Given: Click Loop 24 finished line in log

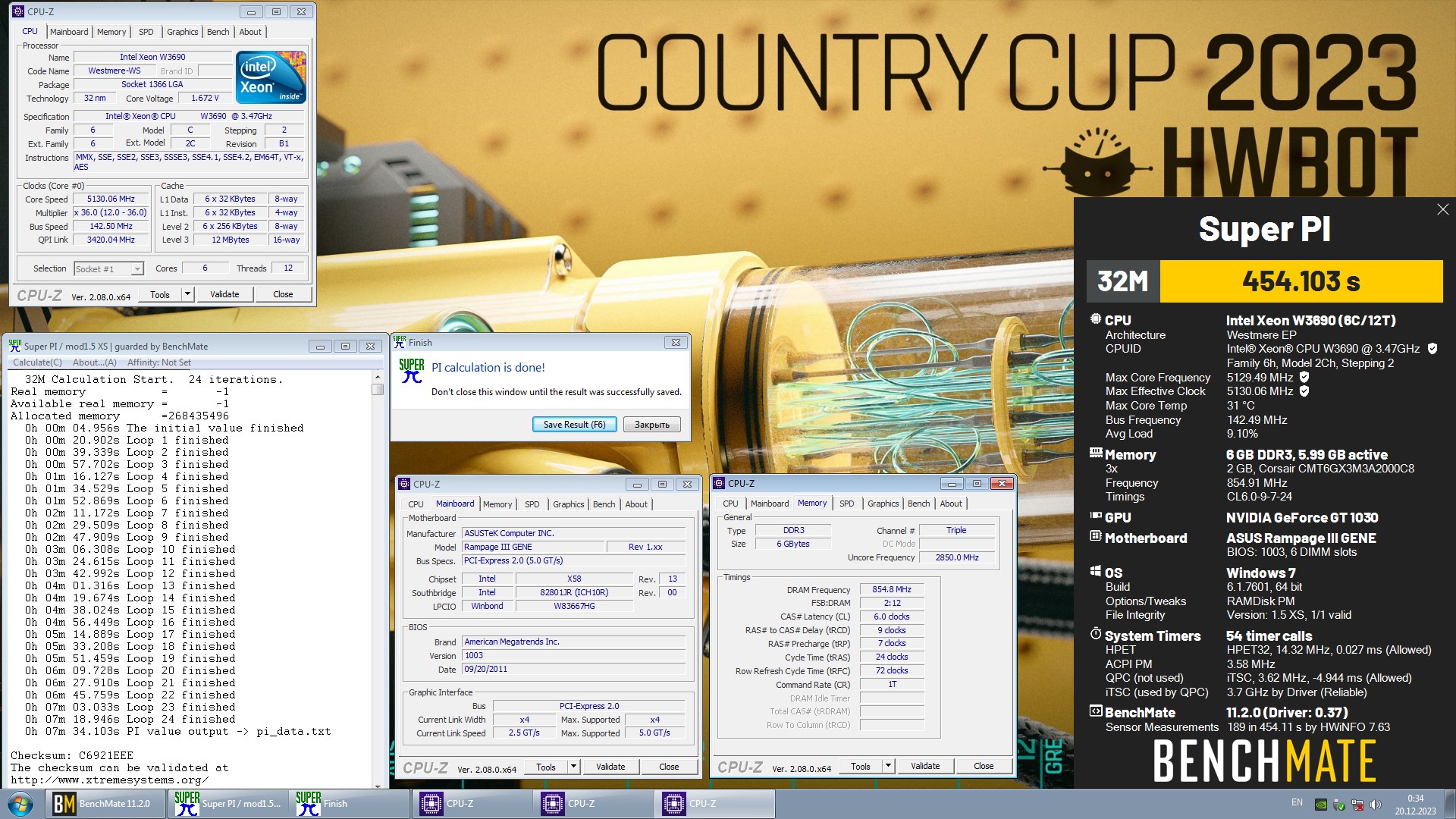Looking at the screenshot, I should [130, 719].
